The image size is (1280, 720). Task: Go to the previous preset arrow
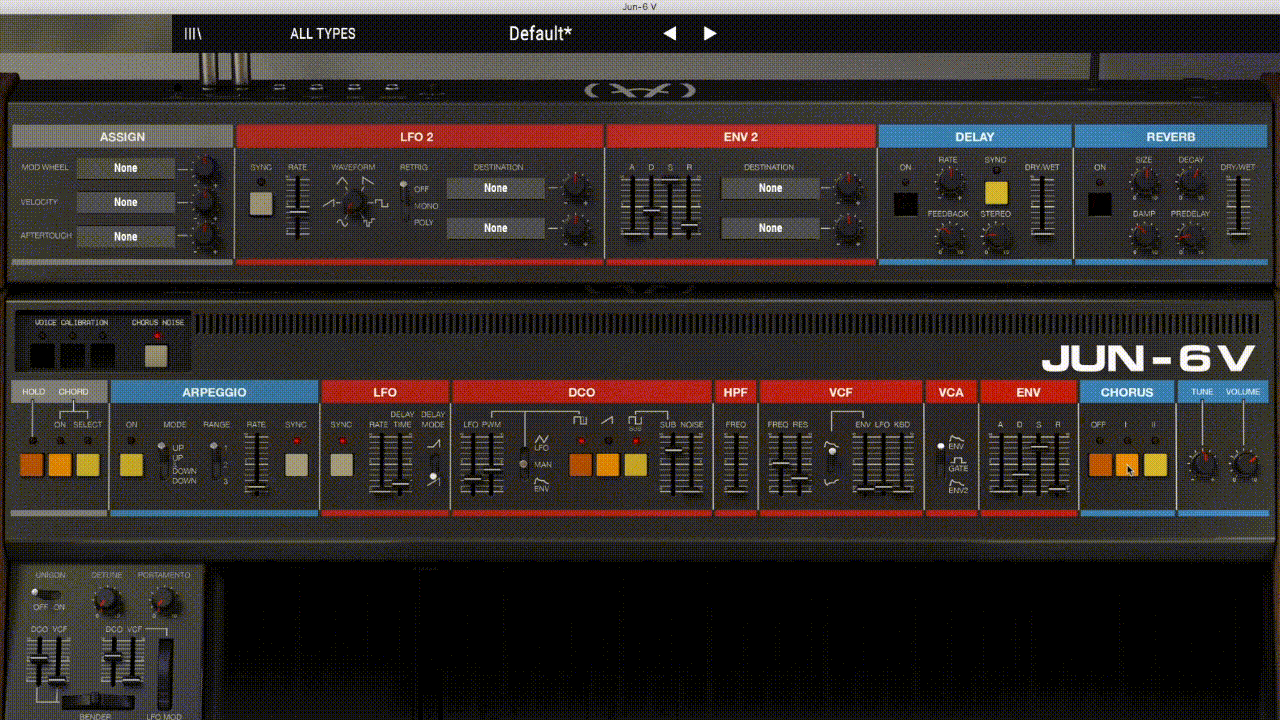670,33
